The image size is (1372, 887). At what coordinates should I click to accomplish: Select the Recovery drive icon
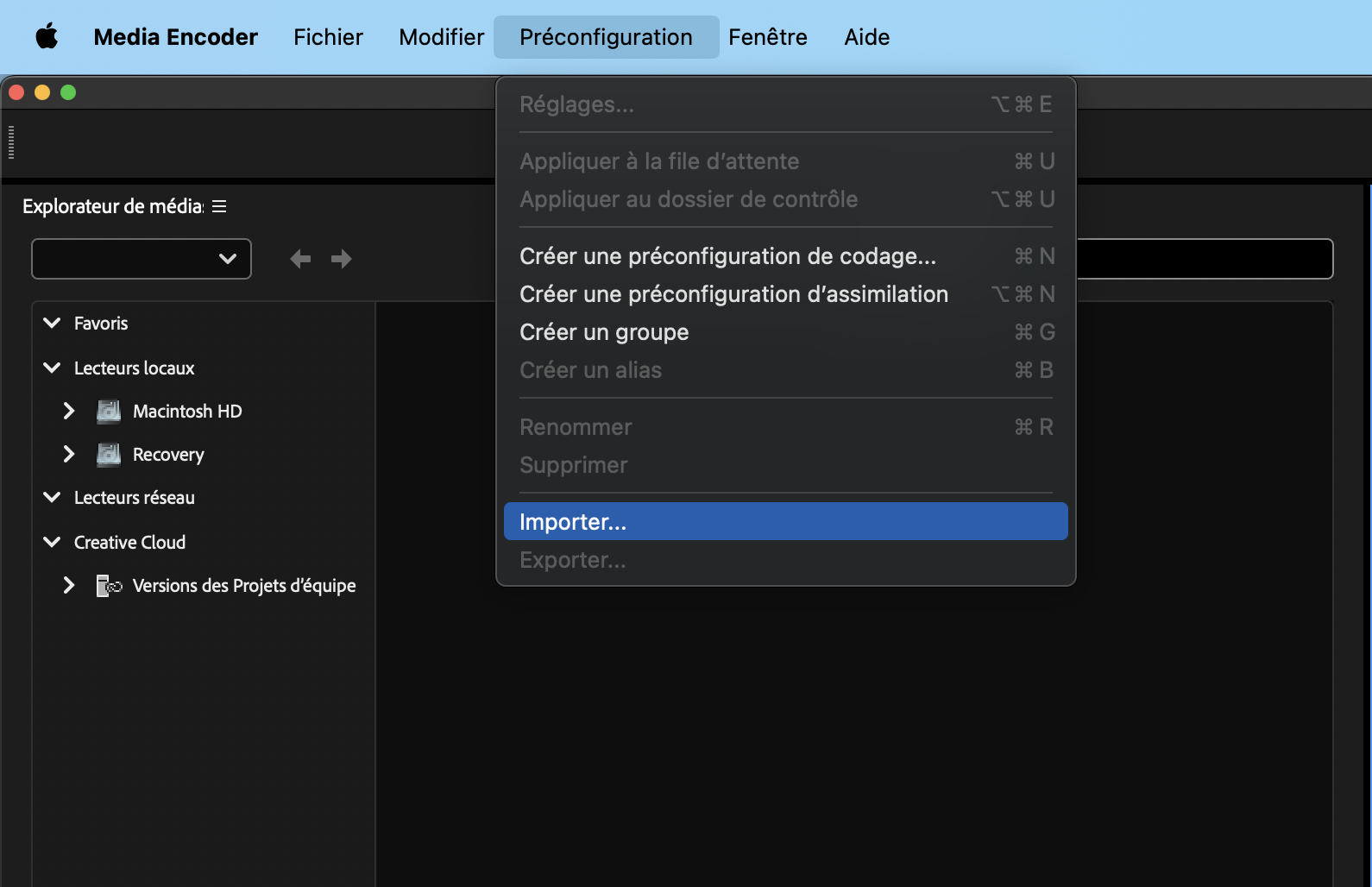coord(109,455)
